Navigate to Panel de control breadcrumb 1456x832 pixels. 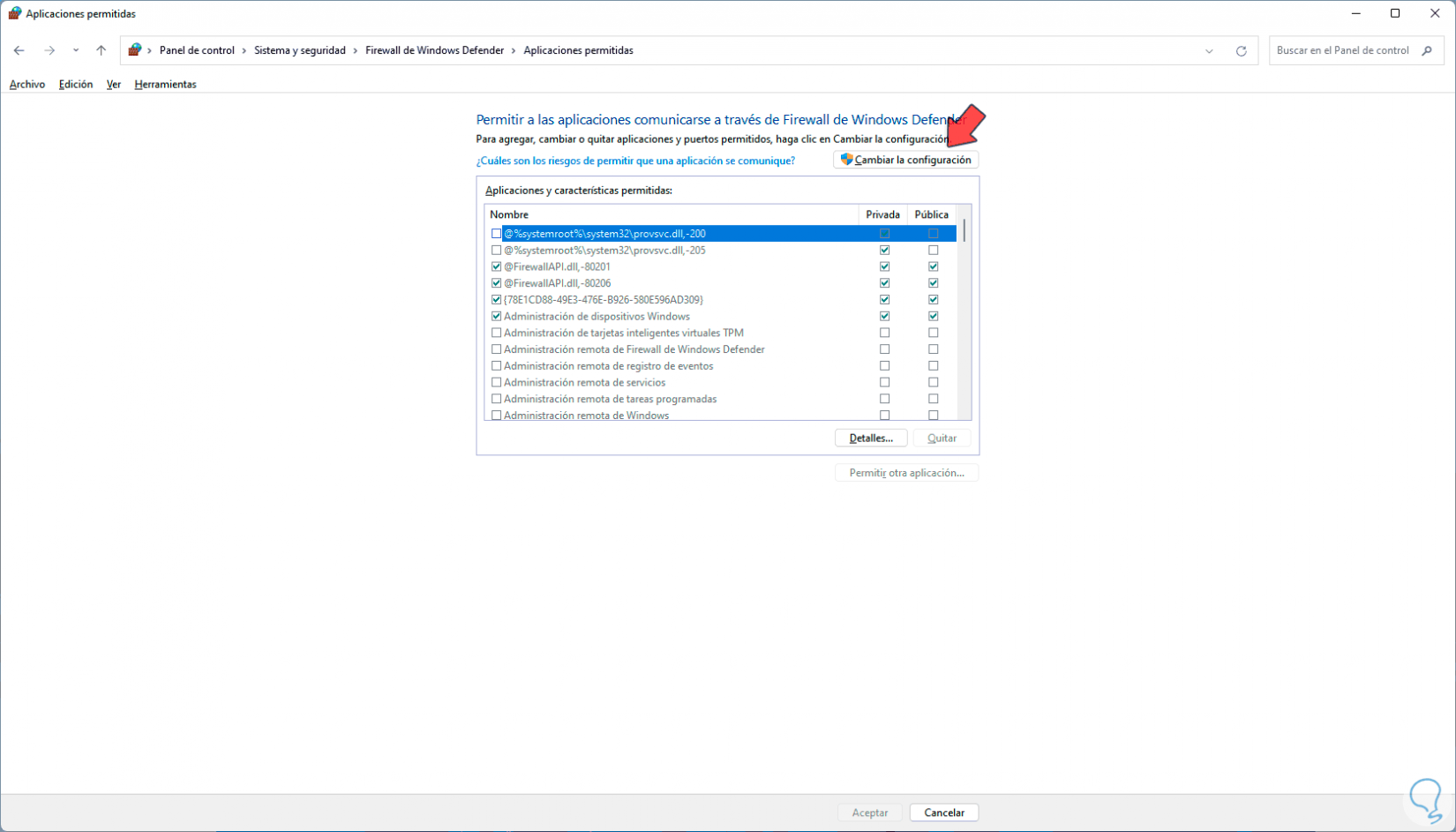(x=197, y=50)
